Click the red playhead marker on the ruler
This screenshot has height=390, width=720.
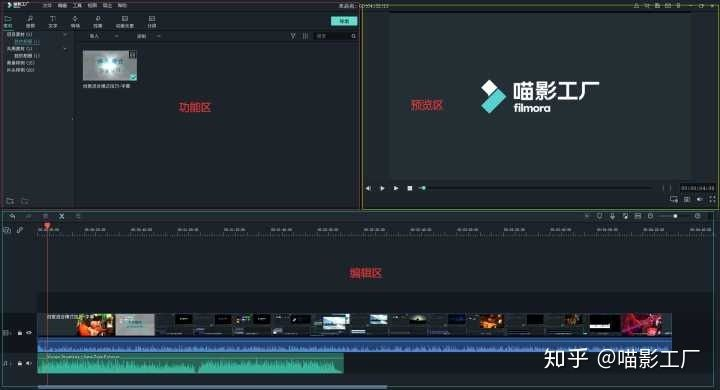[x=47, y=226]
